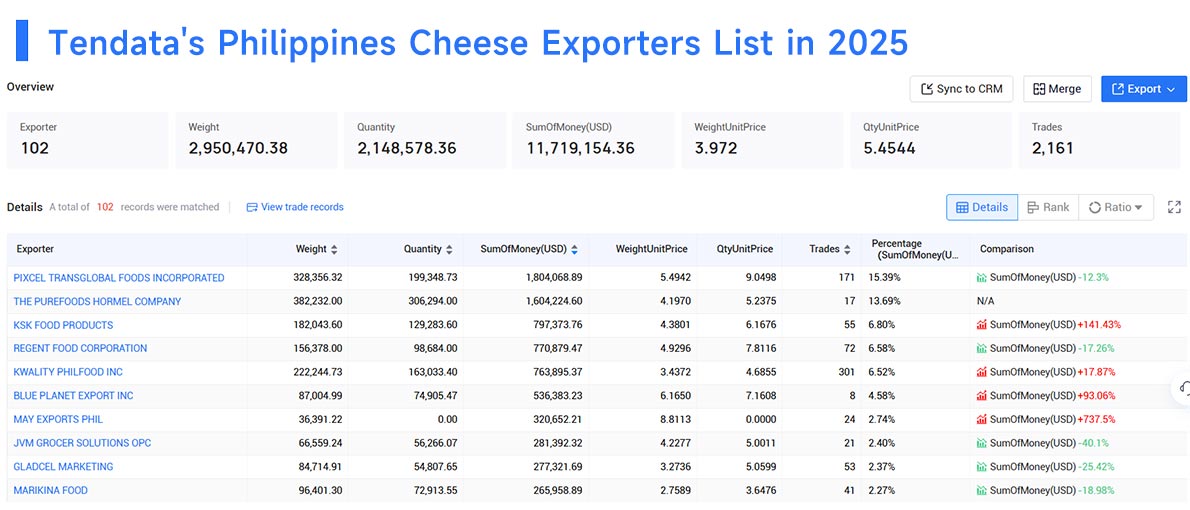Click the Exporter count 102 card
The height and width of the screenshot is (510, 1190).
[87, 140]
